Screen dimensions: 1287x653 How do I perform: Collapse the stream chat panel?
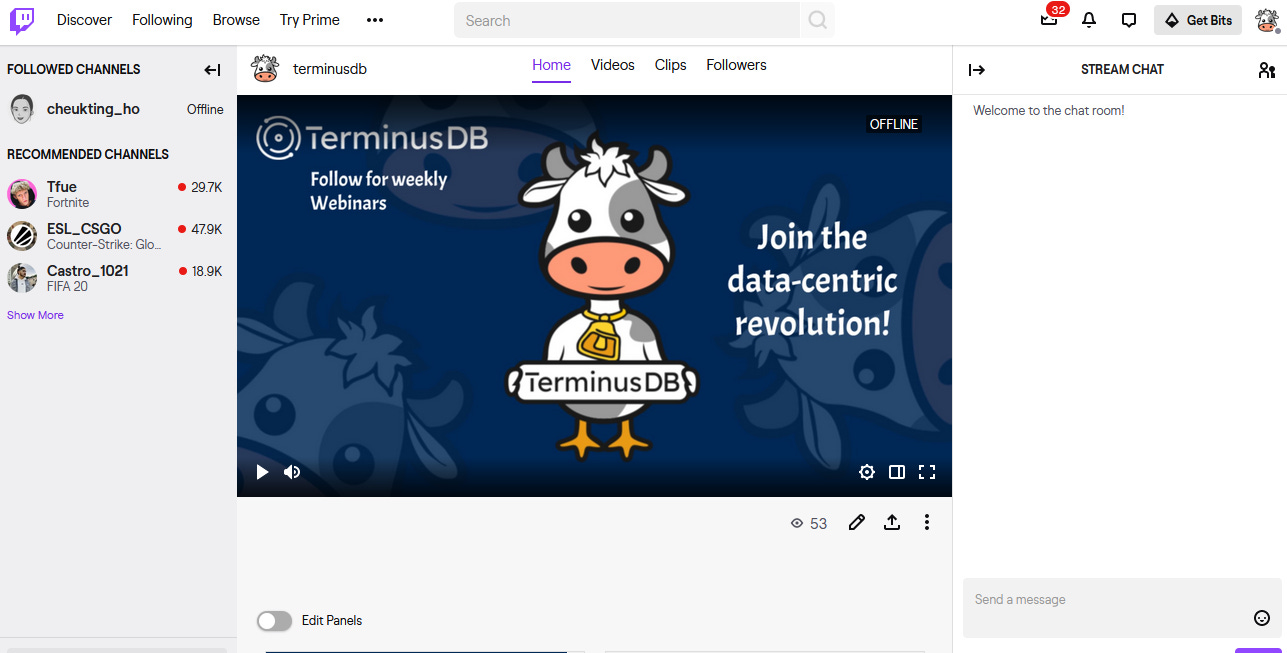coord(977,70)
